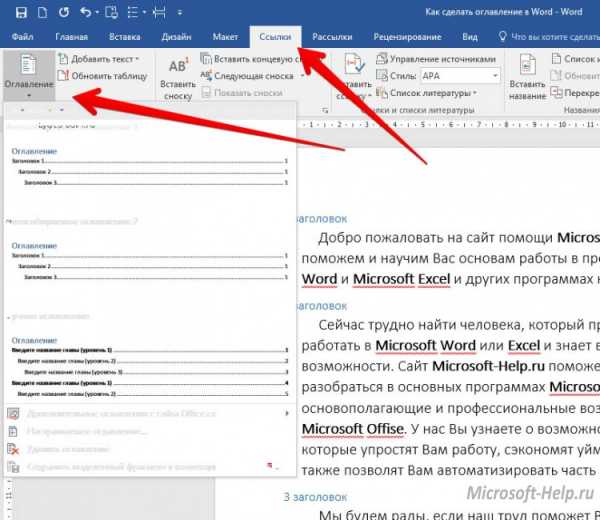
Task: Click the Следующая сноска icon
Action: 206,75
